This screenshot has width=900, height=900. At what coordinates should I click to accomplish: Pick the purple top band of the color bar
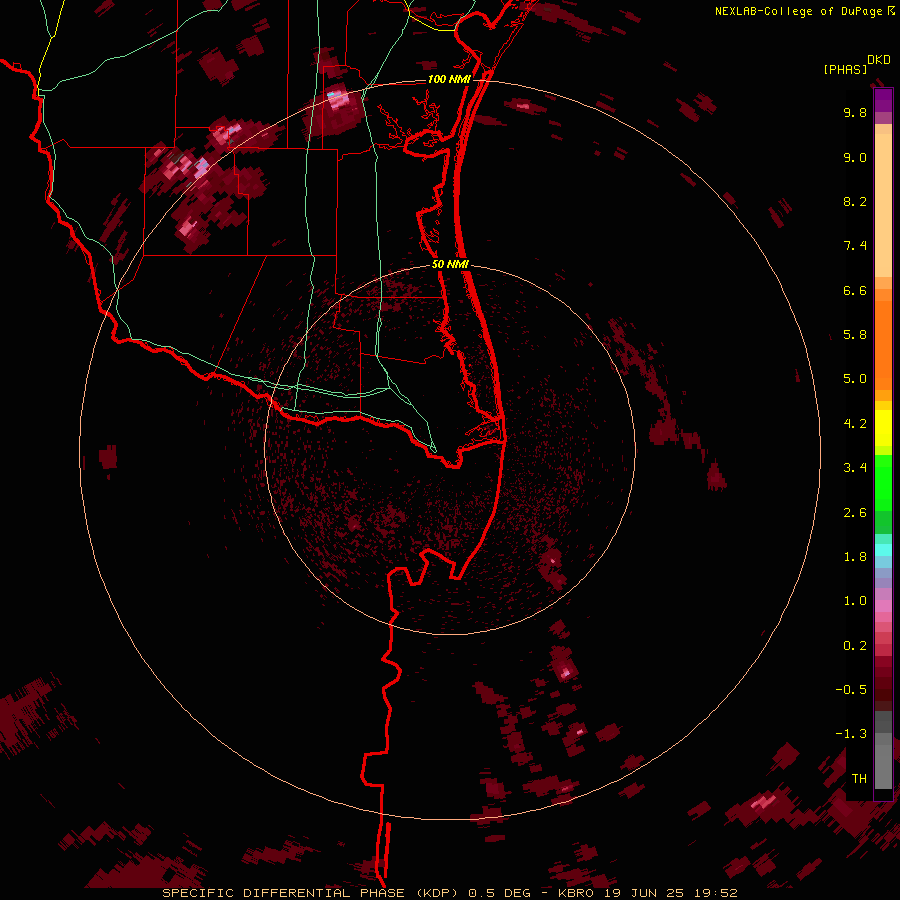883,100
